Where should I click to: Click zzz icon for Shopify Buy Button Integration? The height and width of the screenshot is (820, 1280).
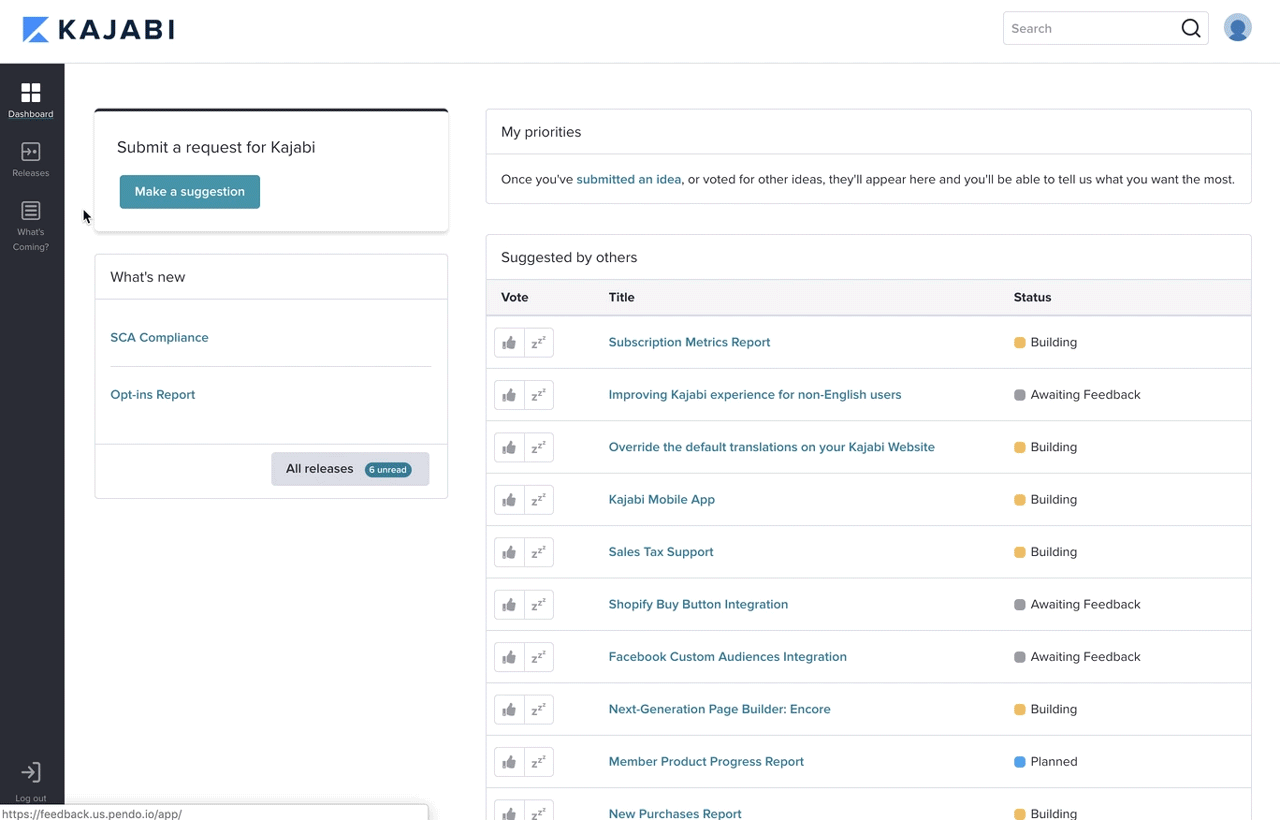coord(538,605)
